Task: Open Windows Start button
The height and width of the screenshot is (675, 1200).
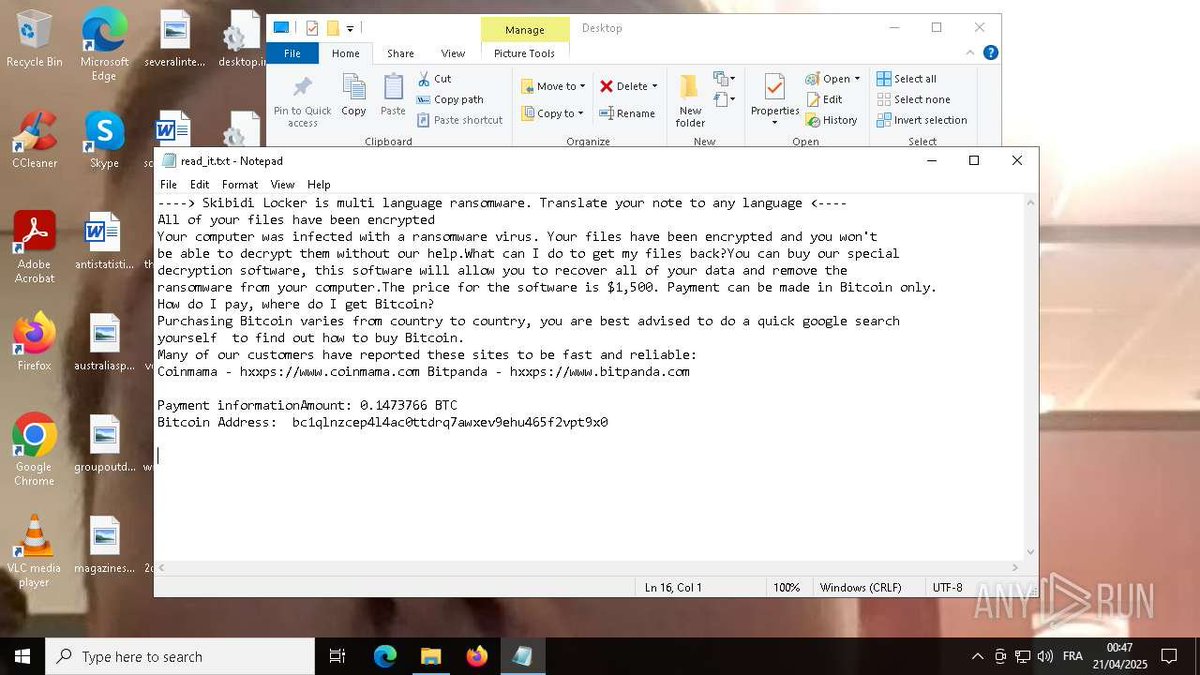Action: pyautogui.click(x=22, y=656)
